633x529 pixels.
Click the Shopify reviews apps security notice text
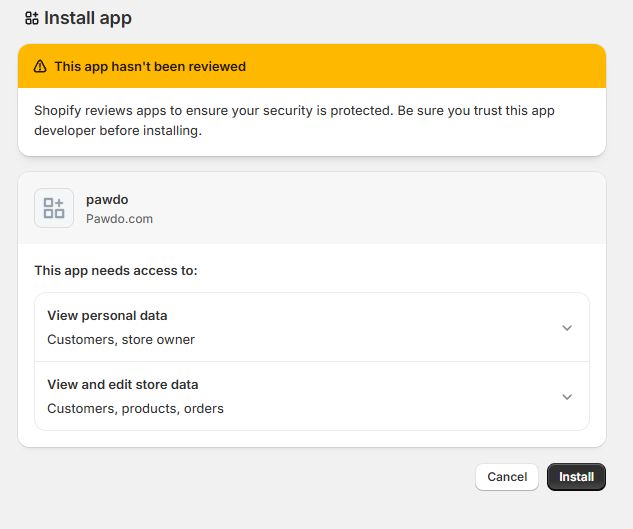tap(294, 120)
